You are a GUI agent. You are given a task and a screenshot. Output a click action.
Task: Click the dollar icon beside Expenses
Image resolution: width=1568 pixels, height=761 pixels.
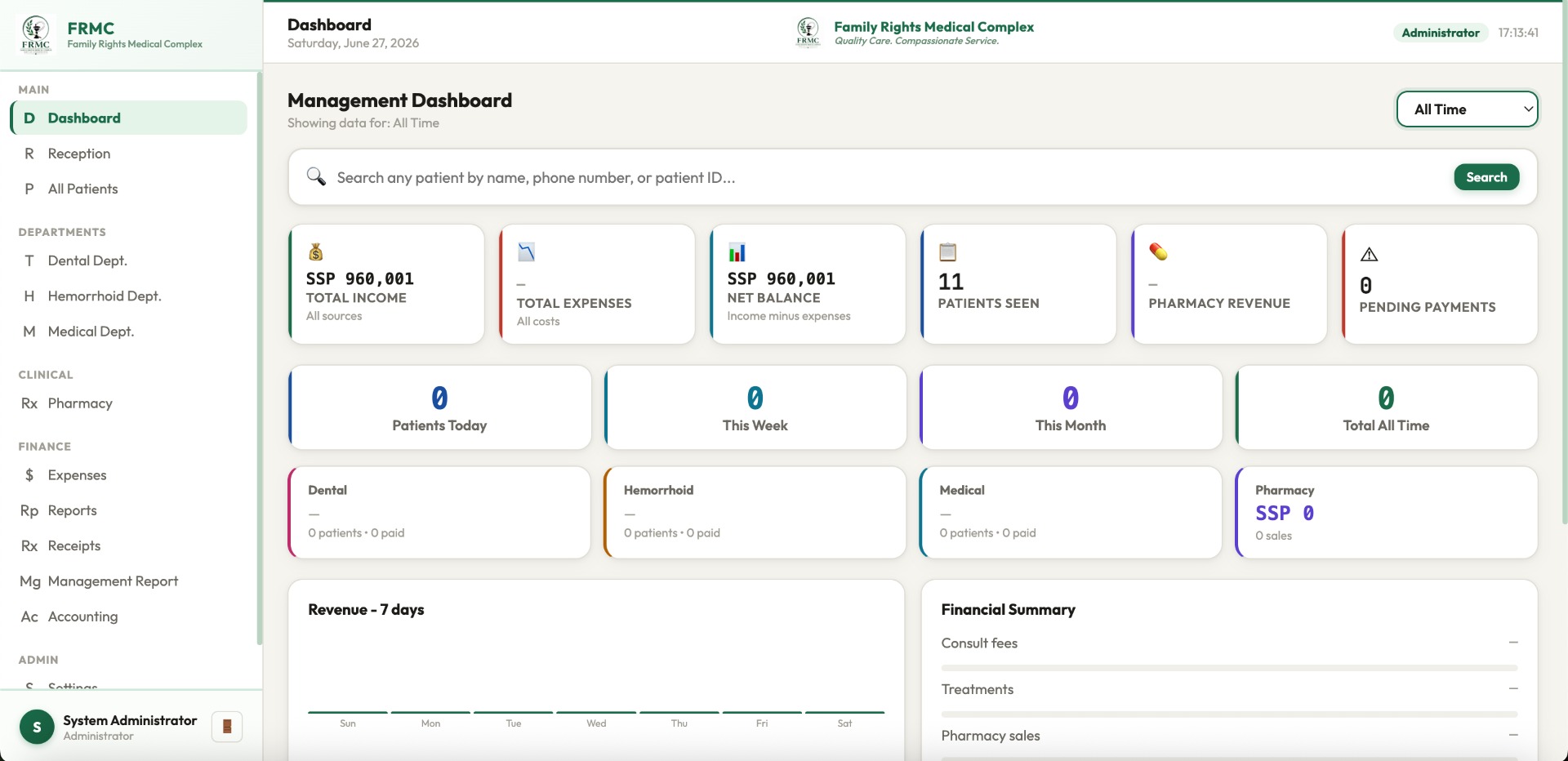coord(29,475)
